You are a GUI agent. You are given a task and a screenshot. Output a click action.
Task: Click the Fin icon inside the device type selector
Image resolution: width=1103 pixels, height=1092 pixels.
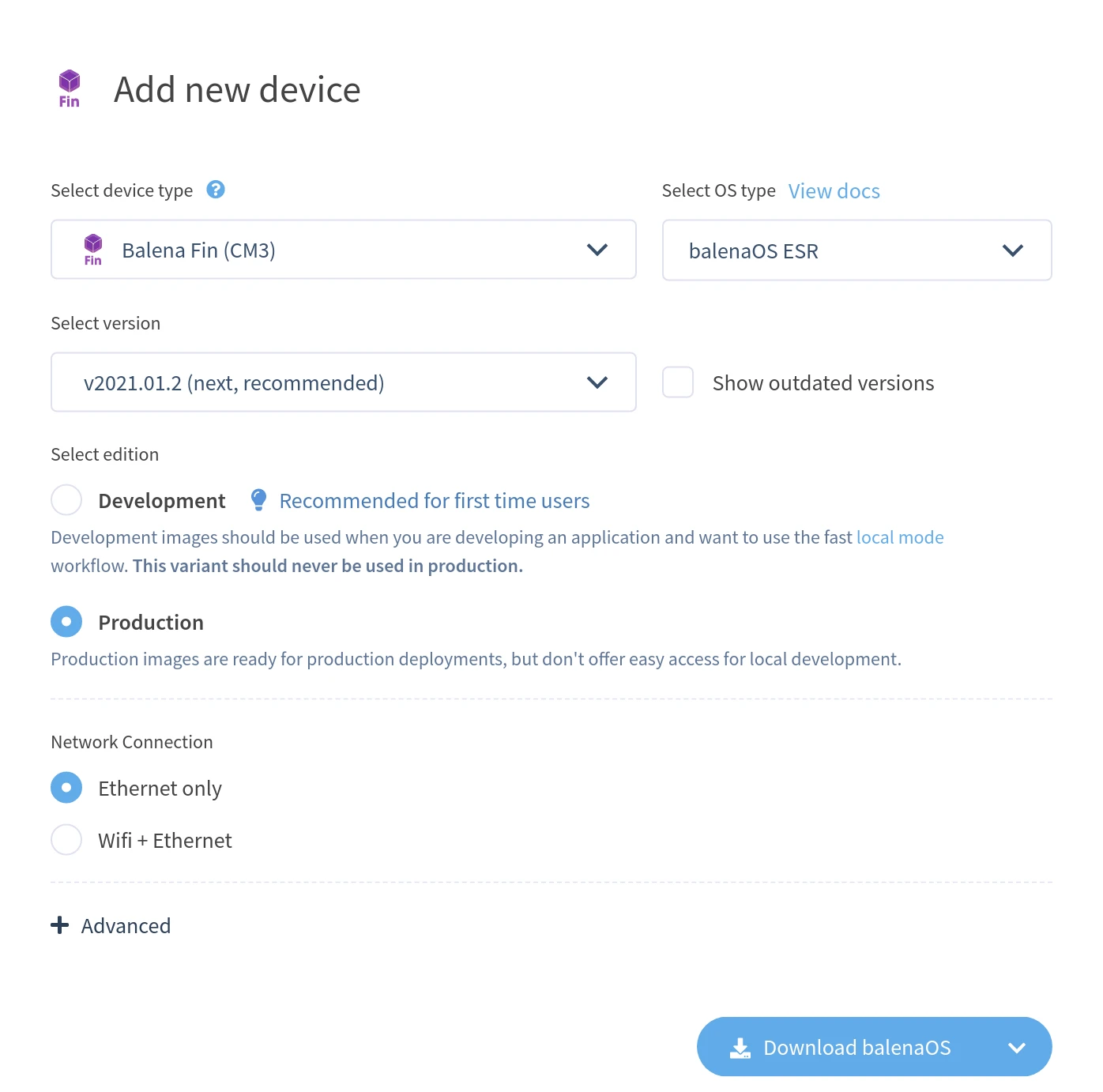(93, 249)
